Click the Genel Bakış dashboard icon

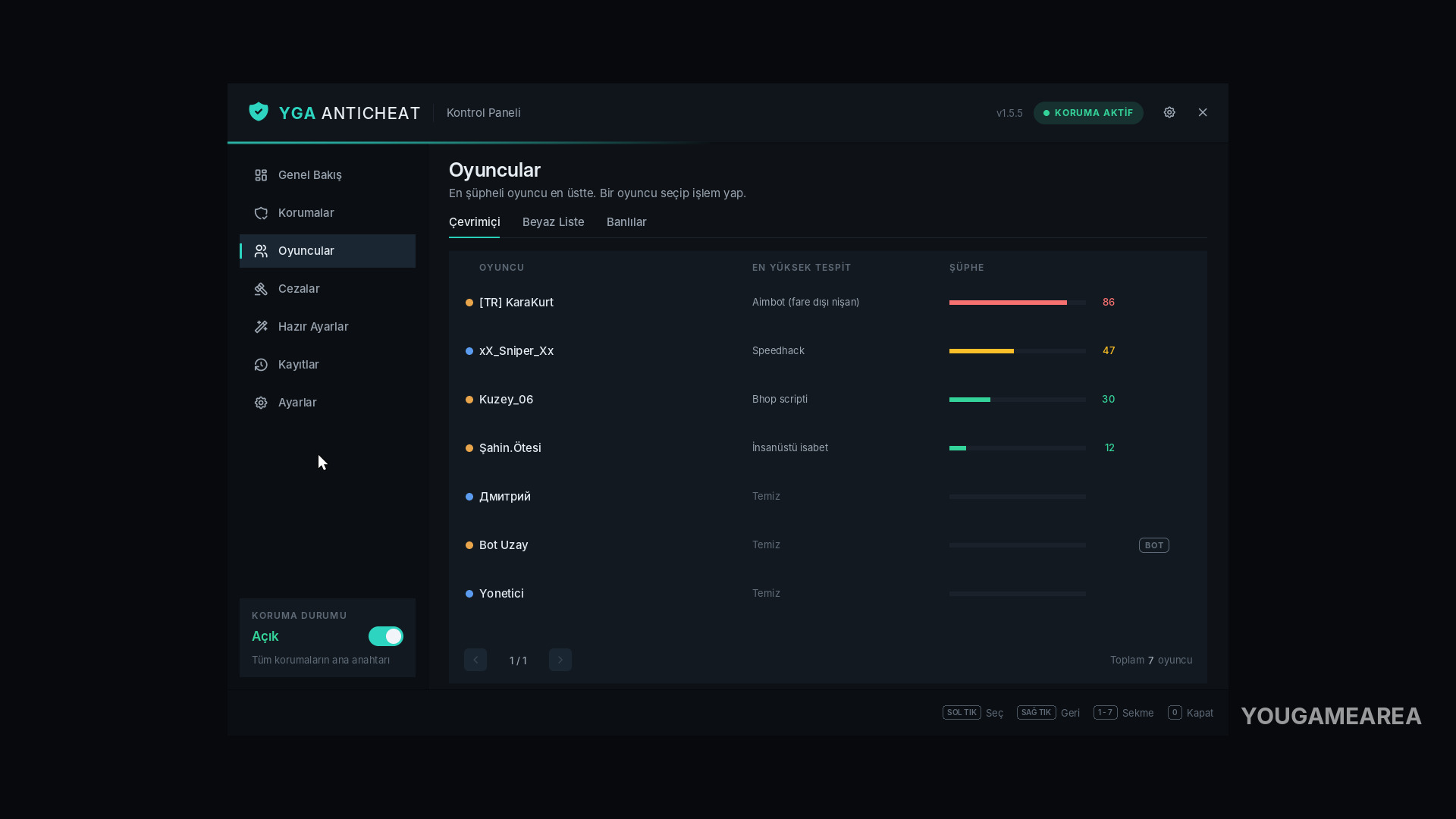tap(261, 175)
